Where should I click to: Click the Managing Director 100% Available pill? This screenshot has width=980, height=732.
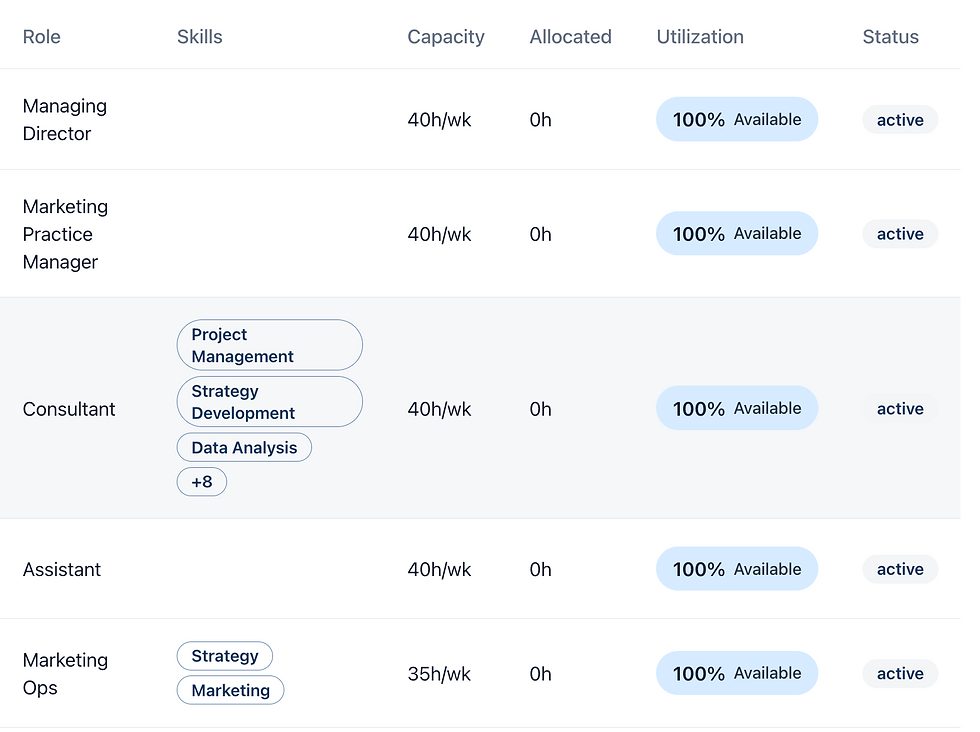click(x=737, y=120)
